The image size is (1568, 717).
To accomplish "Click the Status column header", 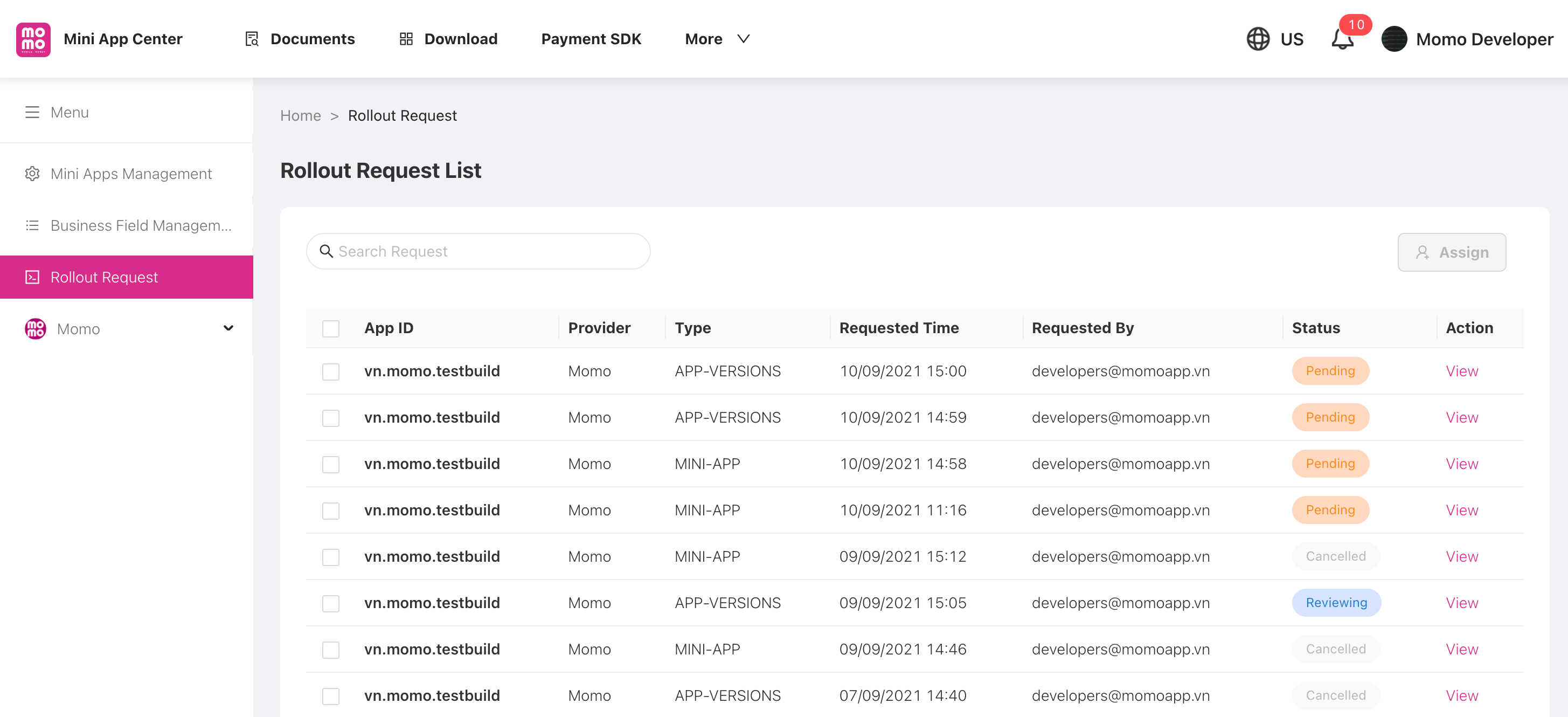I will pyautogui.click(x=1315, y=328).
